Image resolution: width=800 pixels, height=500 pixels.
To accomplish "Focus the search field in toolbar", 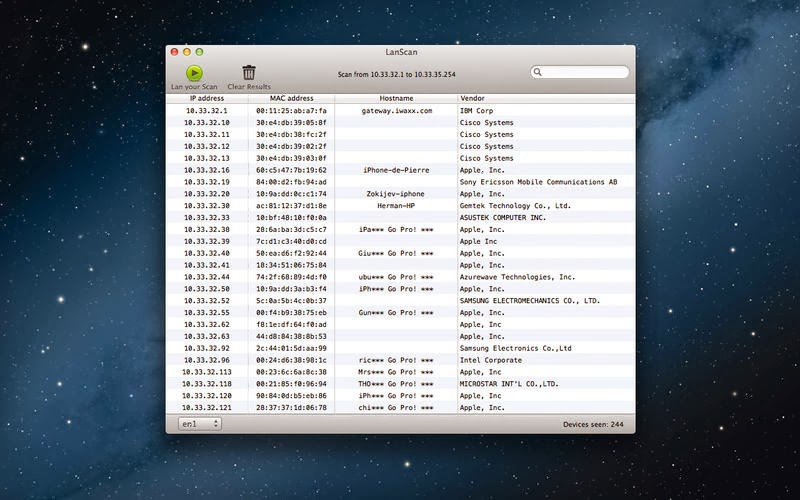I will click(x=580, y=72).
